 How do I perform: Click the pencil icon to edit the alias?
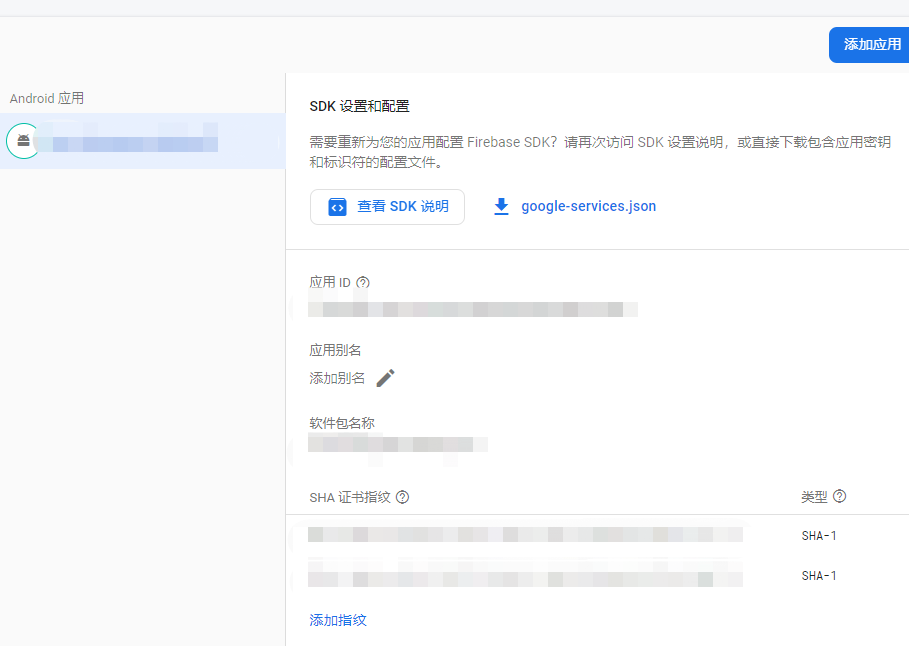tap(386, 378)
